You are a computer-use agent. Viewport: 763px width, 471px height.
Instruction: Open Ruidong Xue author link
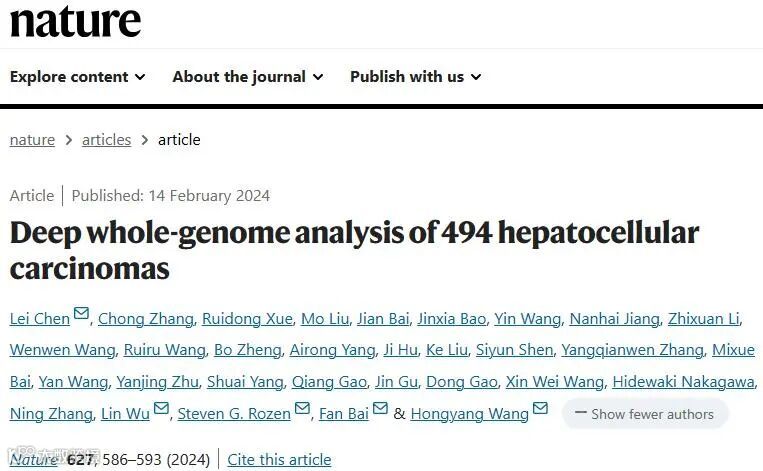click(247, 319)
